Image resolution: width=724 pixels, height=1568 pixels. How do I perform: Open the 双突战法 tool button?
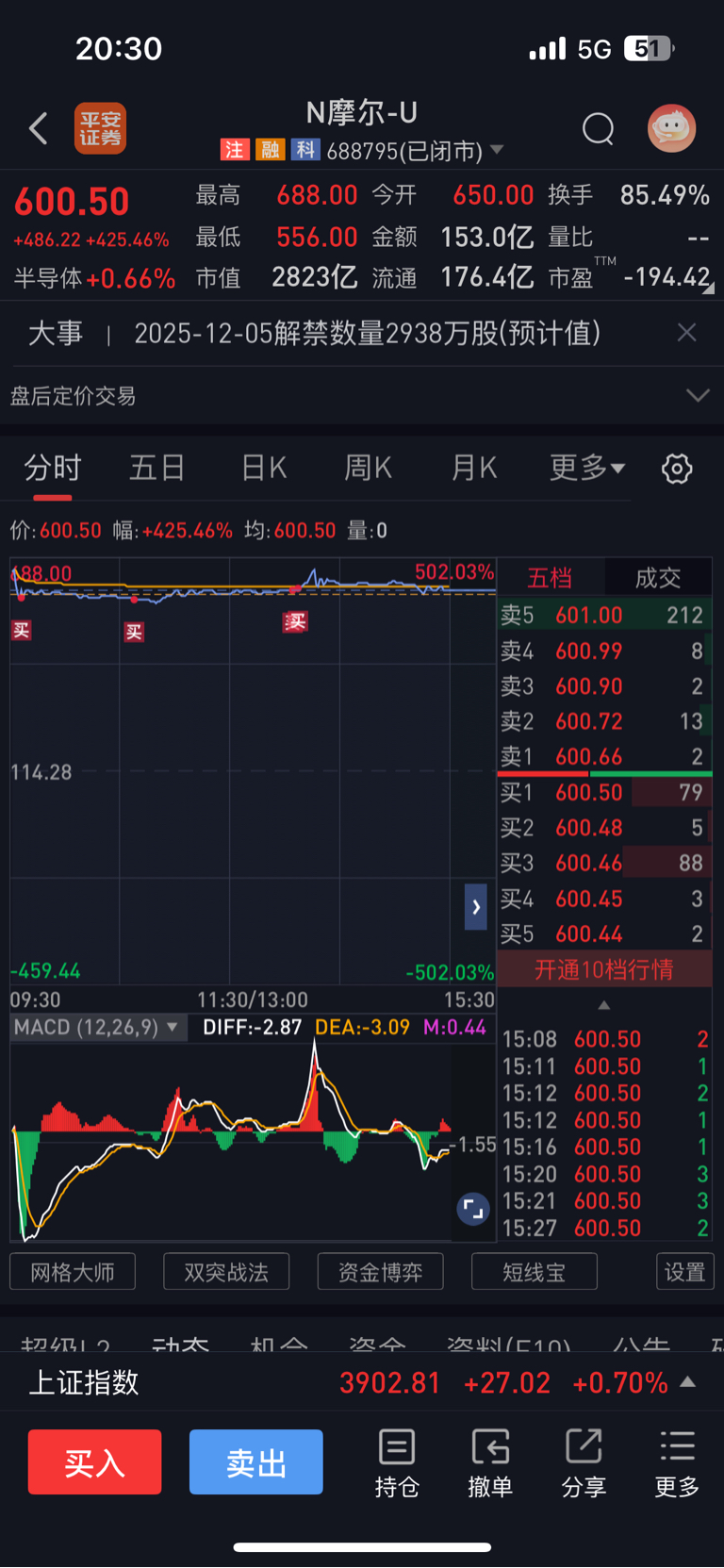point(226,1272)
